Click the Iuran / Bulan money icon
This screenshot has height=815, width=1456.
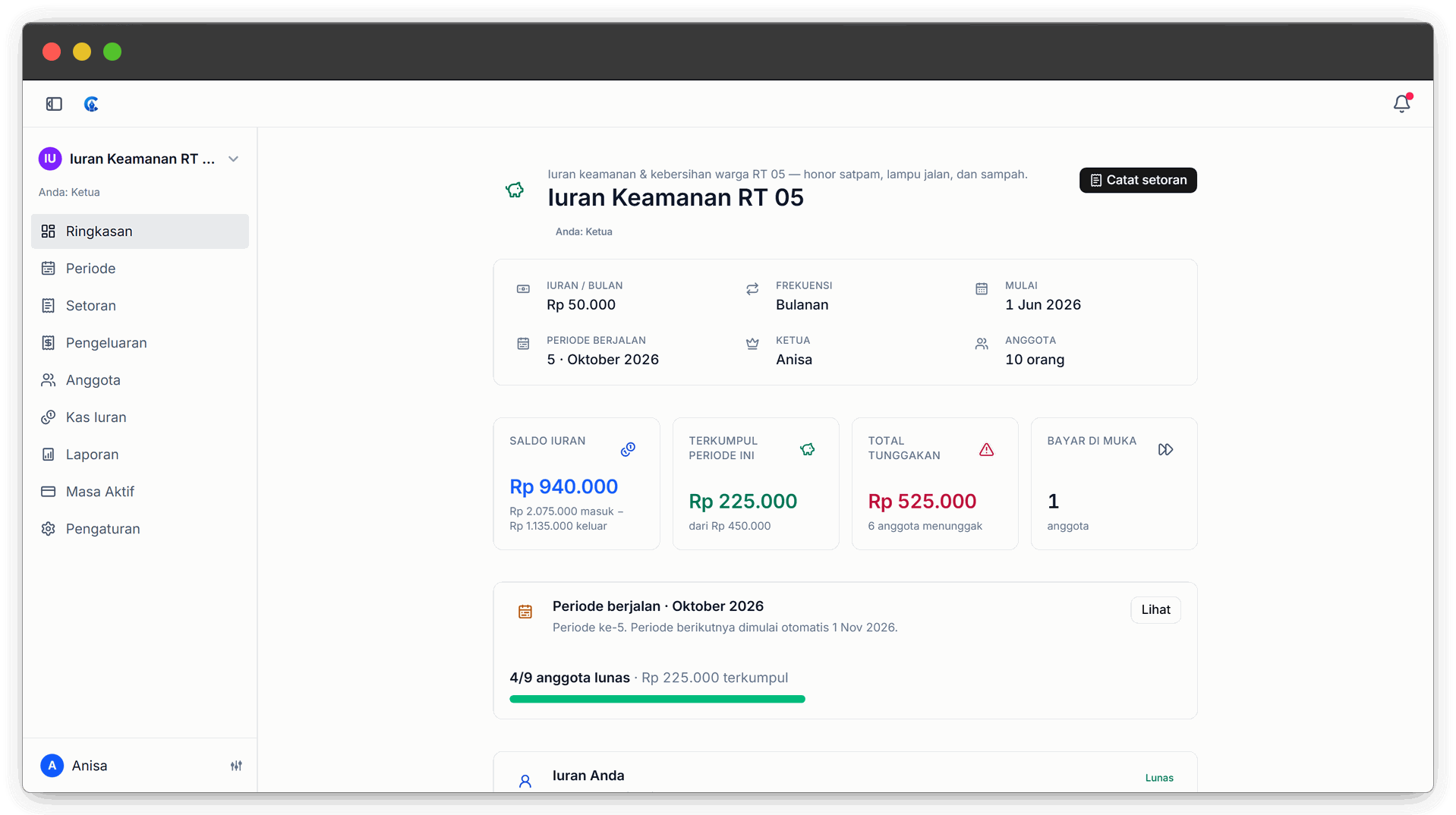click(x=523, y=289)
